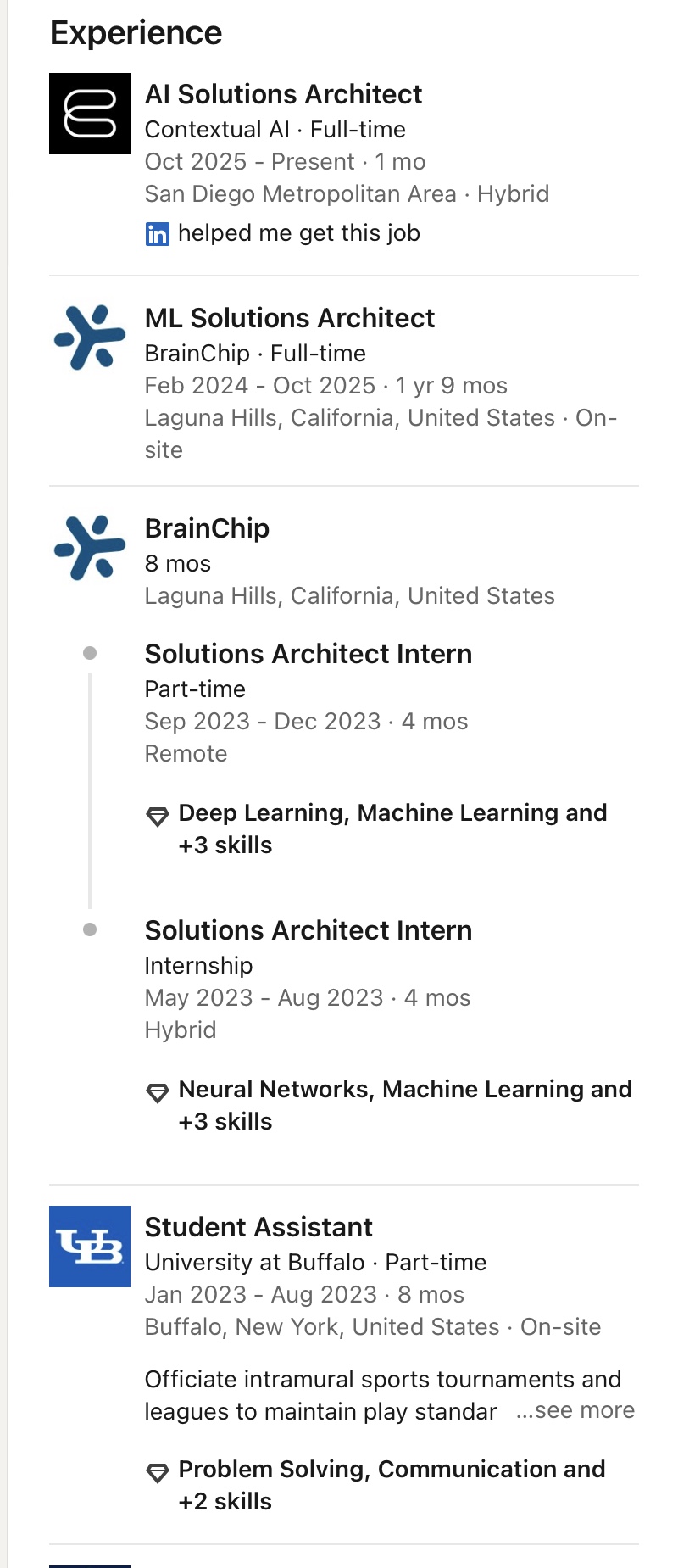Click BrainChip logo beside ML Solutions Architect
Screen dimensions: 678x1568
[x=90, y=338]
